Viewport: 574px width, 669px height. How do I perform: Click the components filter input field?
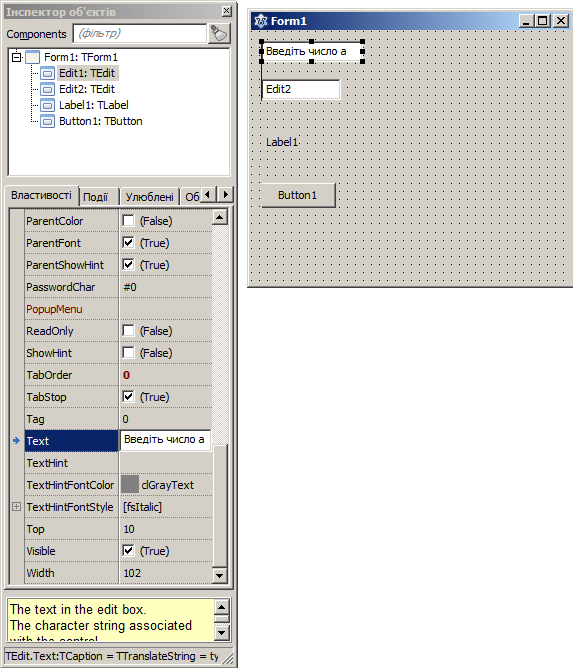140,33
